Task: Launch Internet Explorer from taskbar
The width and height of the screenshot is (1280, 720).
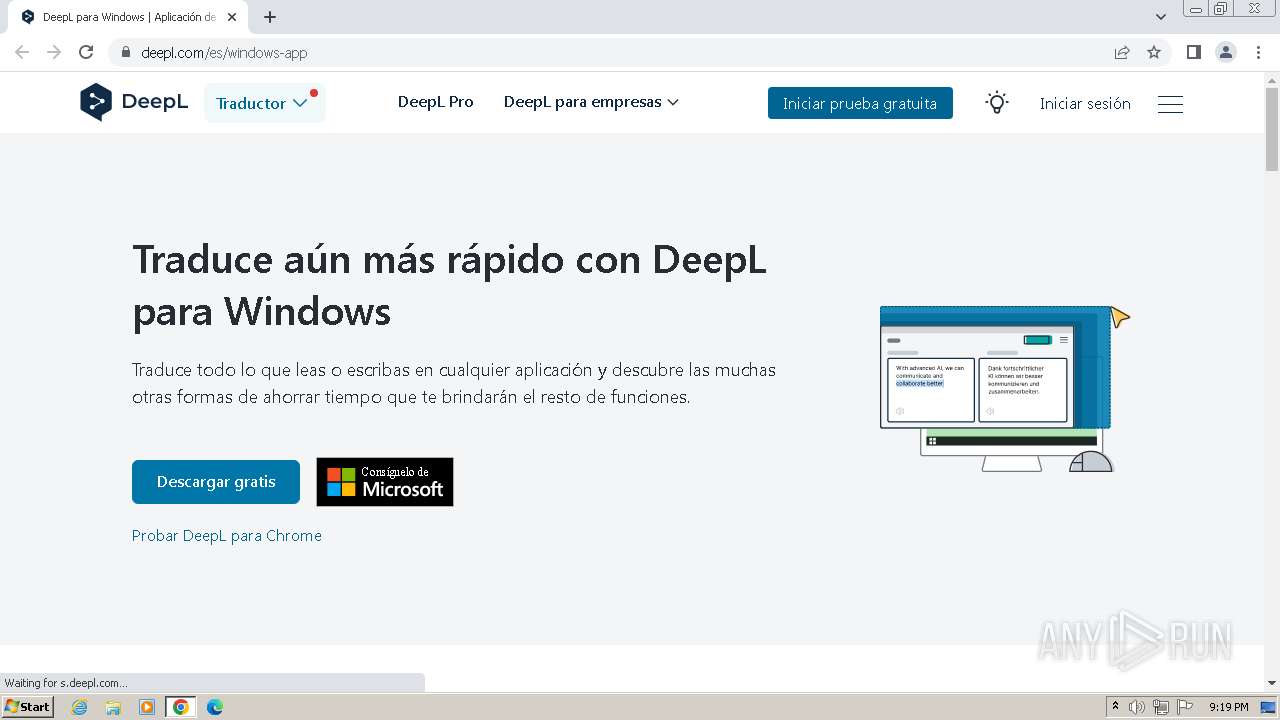Action: (x=80, y=707)
